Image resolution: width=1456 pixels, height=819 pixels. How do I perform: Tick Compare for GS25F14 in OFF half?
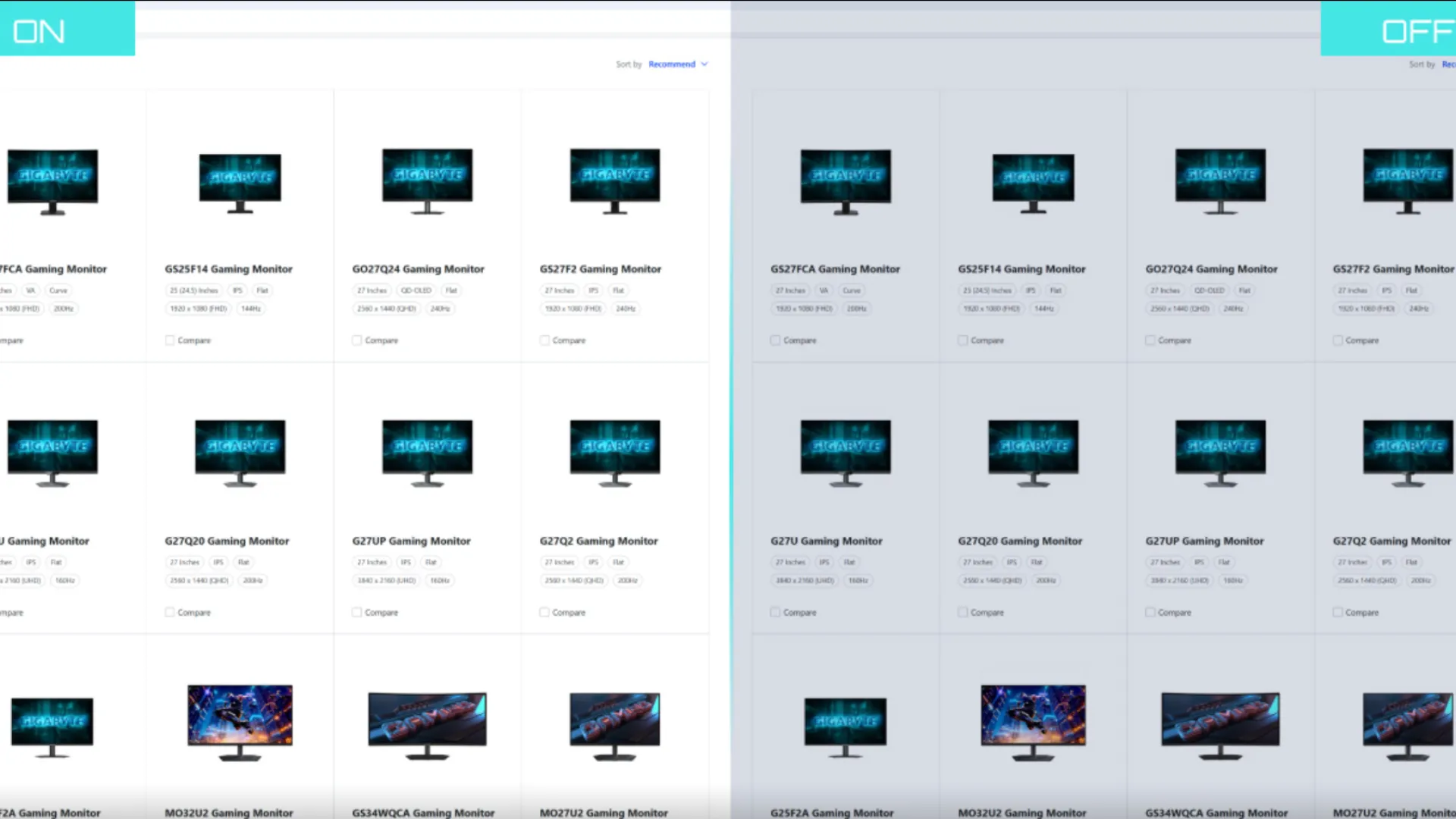(962, 340)
